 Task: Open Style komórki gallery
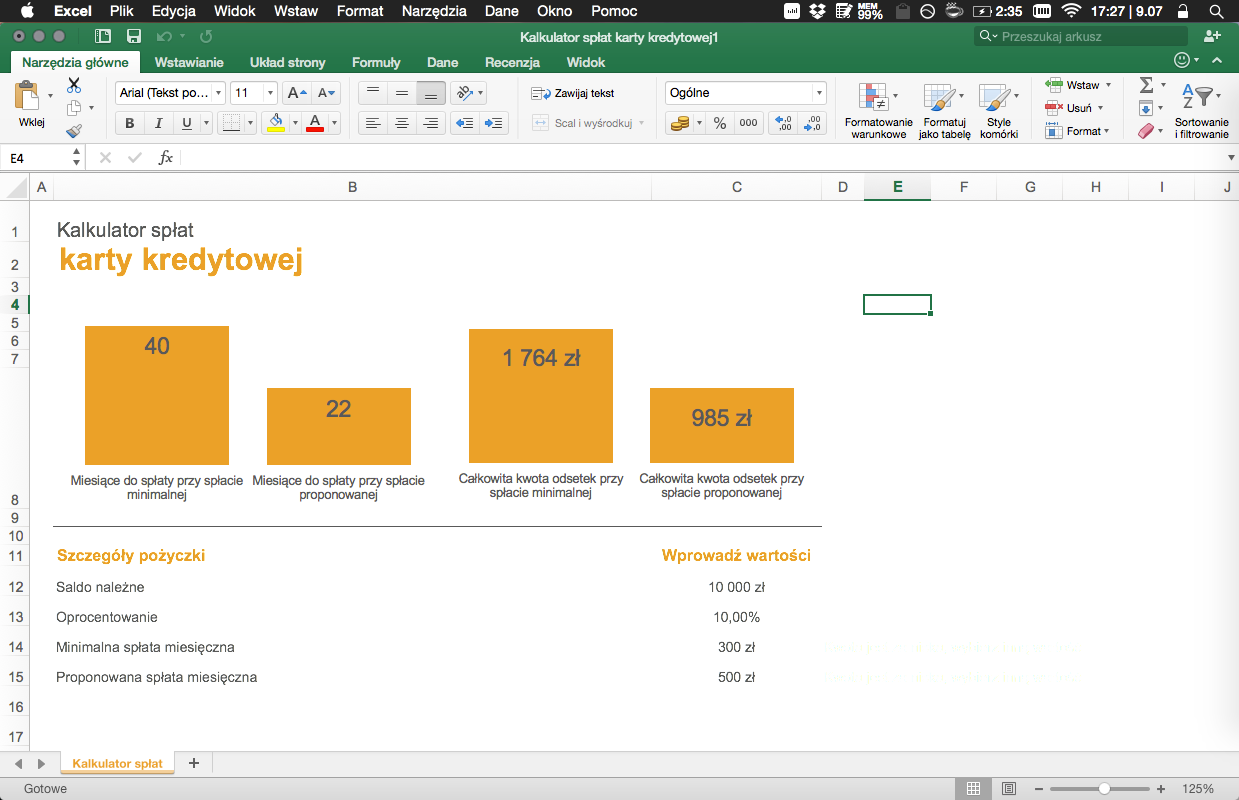(x=998, y=110)
